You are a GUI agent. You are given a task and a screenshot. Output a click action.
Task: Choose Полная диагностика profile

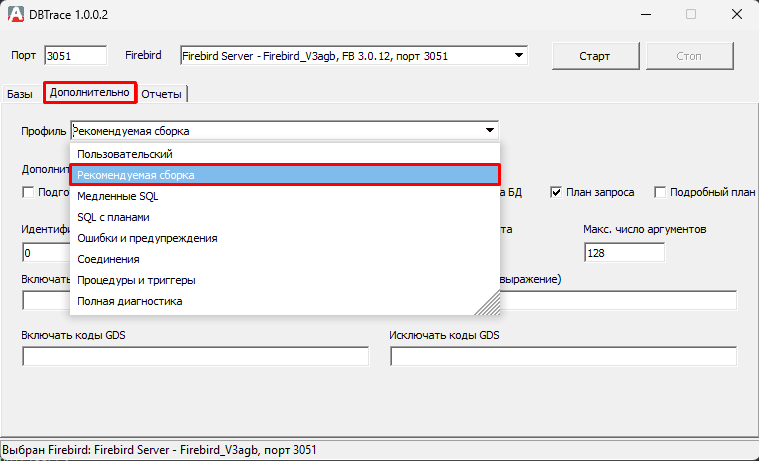coord(285,301)
